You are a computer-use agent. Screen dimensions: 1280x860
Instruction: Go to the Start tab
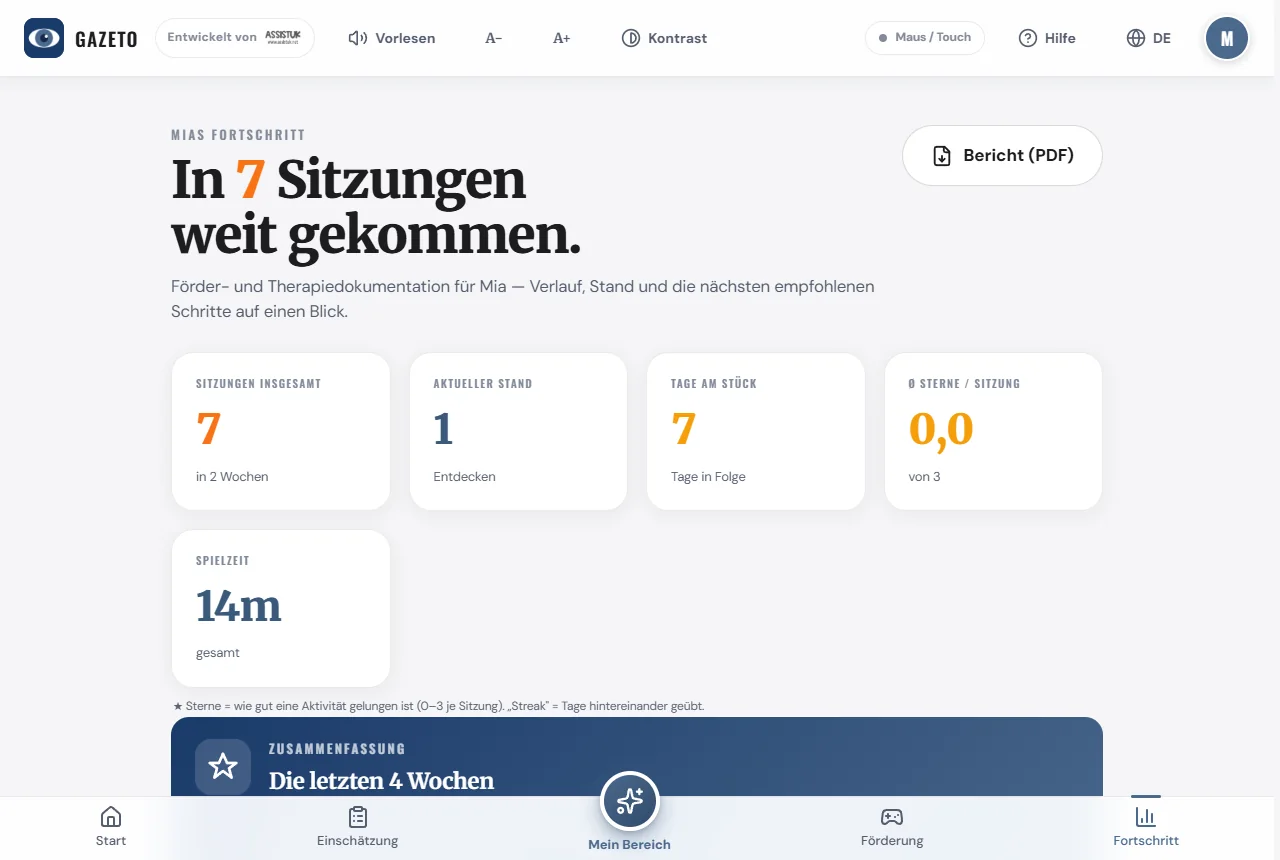tap(111, 828)
